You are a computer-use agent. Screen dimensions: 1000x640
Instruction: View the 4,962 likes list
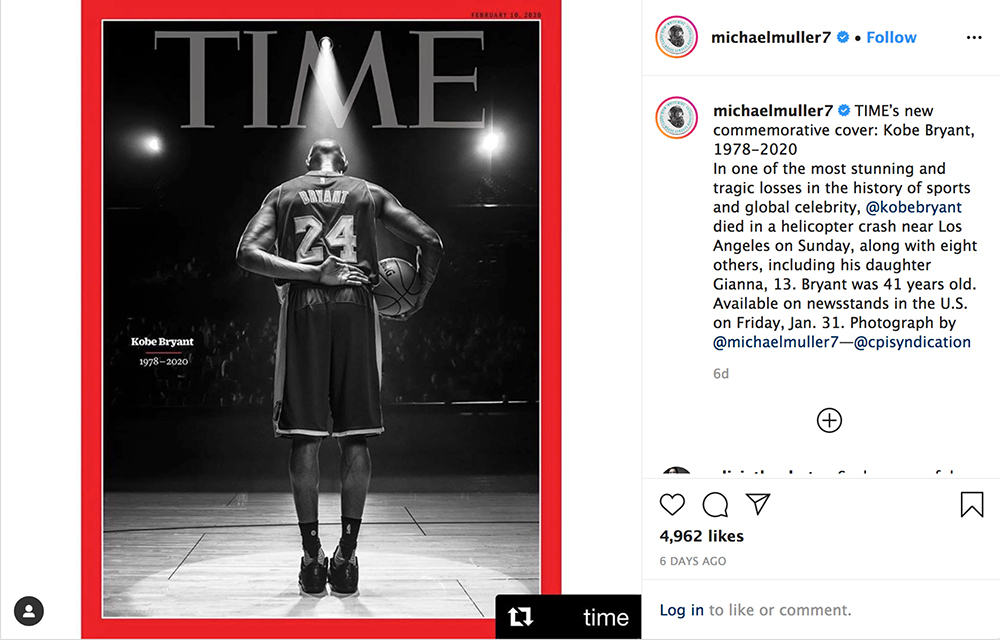pyautogui.click(x=702, y=536)
